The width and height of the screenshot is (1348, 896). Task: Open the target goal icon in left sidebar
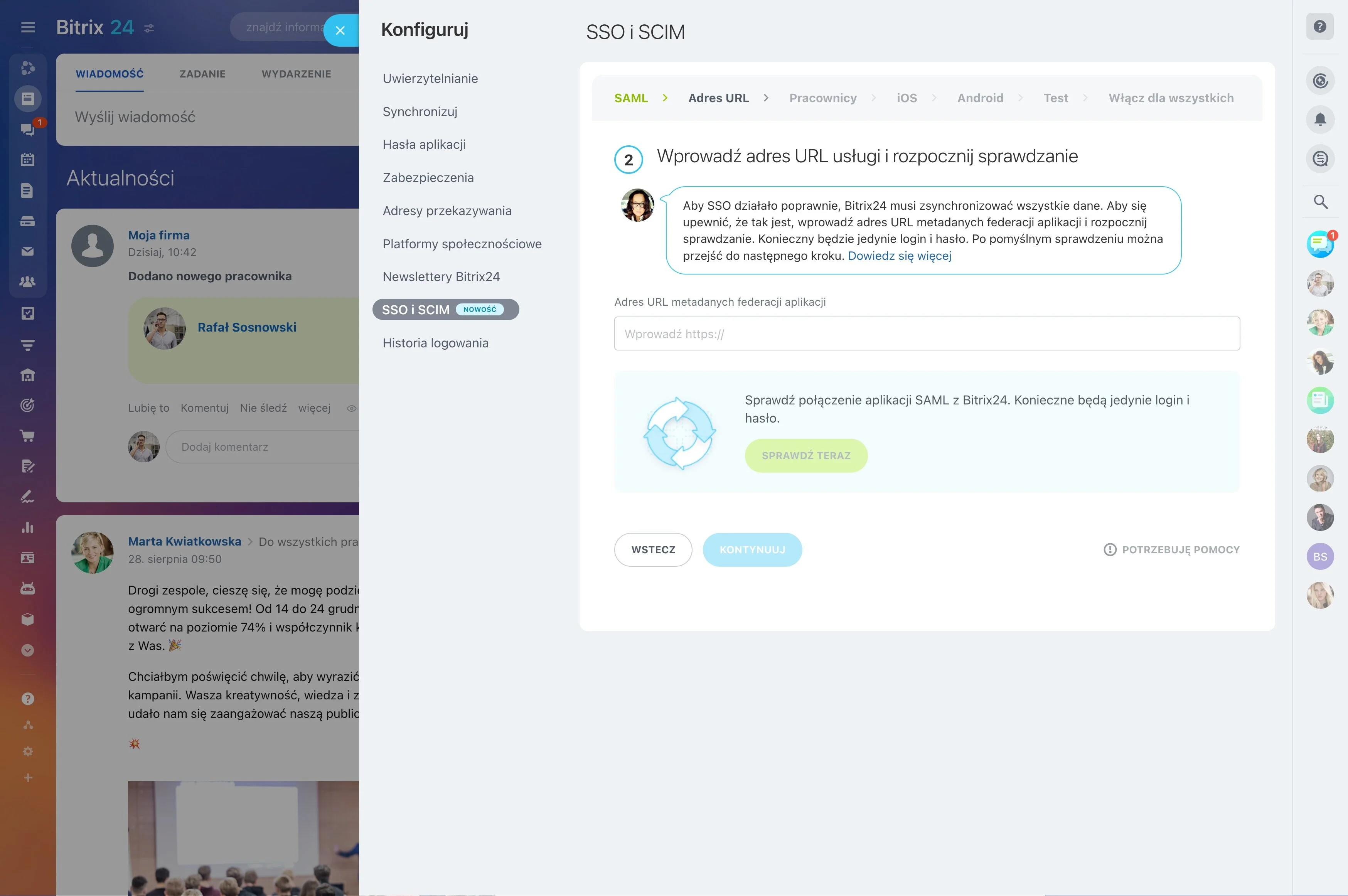pos(27,405)
